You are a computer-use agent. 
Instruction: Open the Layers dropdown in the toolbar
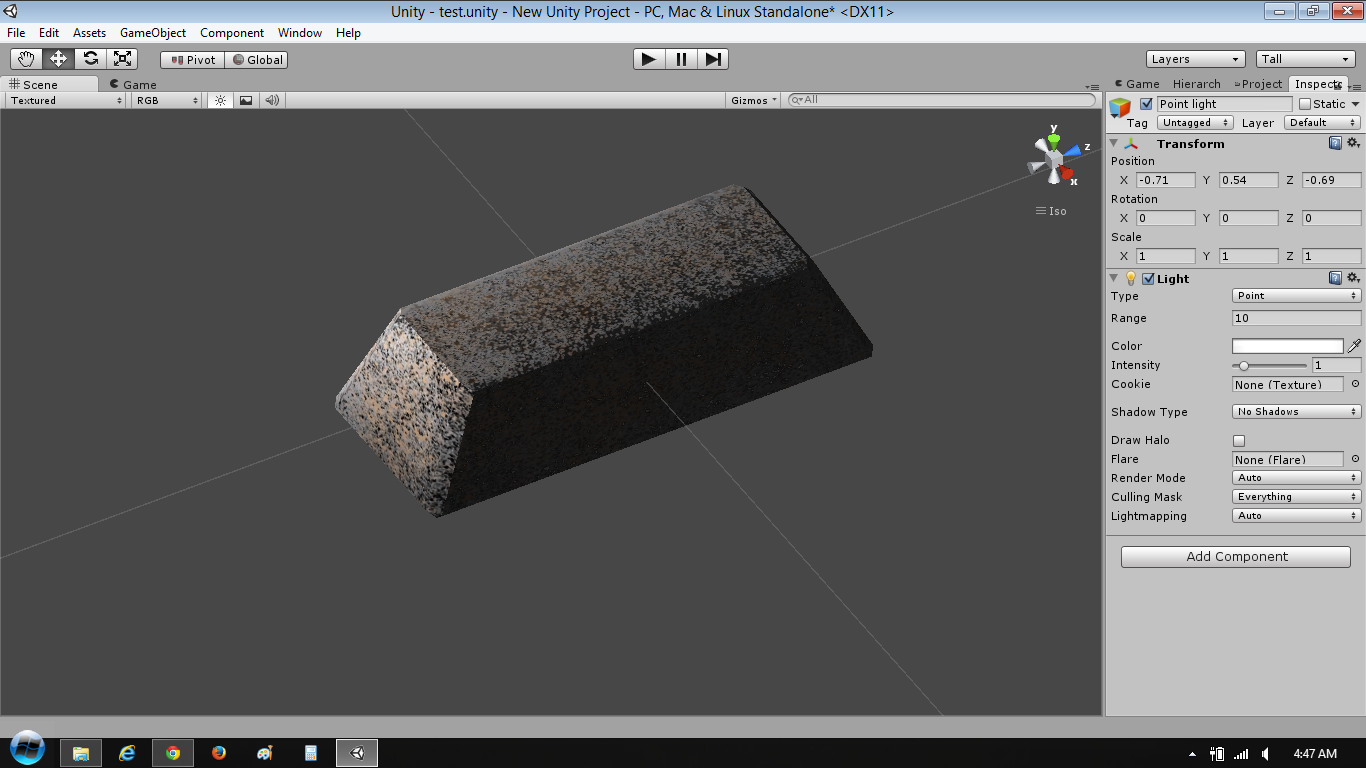[1194, 58]
